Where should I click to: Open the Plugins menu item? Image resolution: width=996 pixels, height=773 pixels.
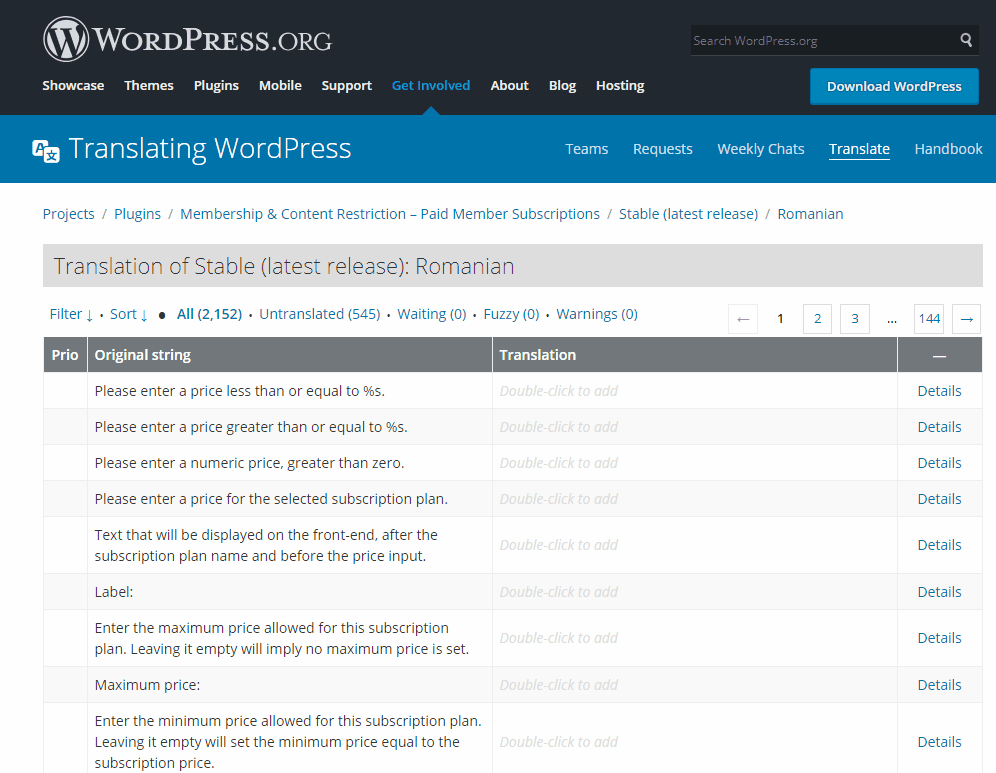click(x=216, y=85)
